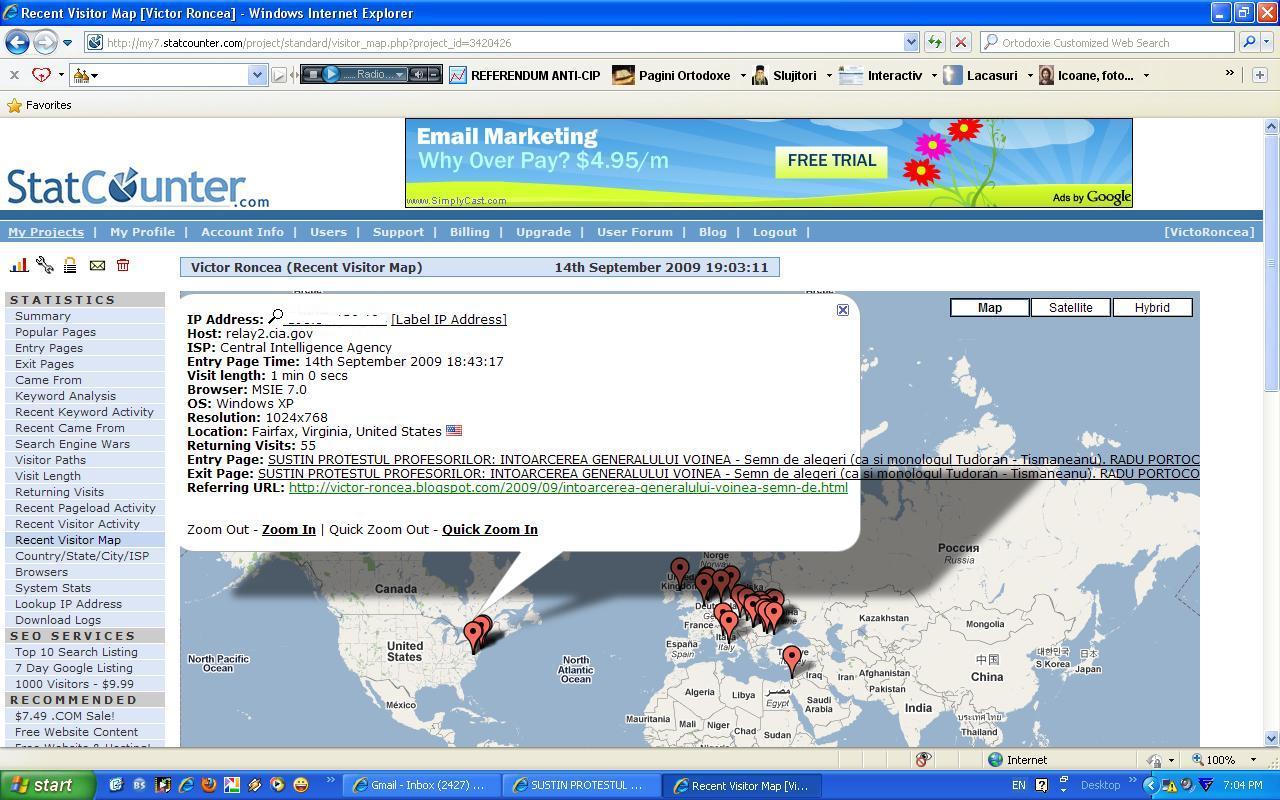Select the map marker over the United Kingdom
The image size is (1280, 800).
pos(680,572)
